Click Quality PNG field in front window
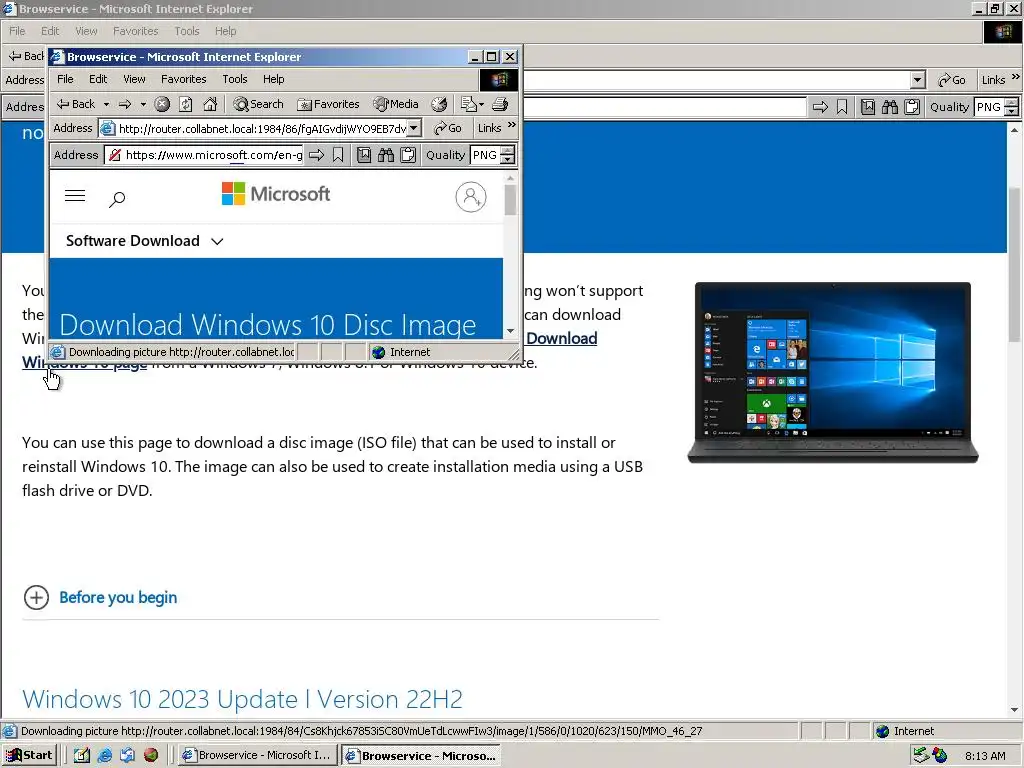The image size is (1024, 768). tap(485, 155)
